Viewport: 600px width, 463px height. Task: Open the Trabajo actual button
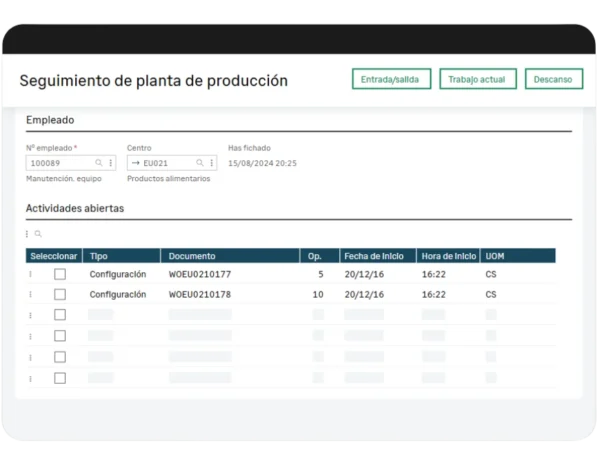pos(478,79)
